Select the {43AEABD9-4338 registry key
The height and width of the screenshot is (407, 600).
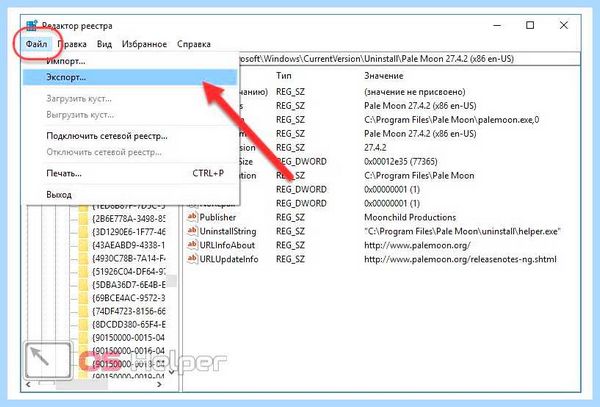(129, 245)
